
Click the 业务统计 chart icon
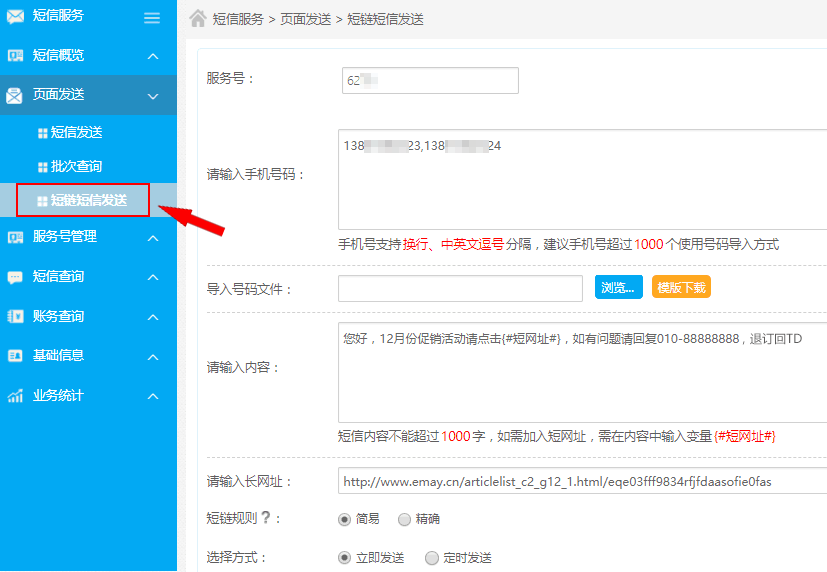coord(15,395)
